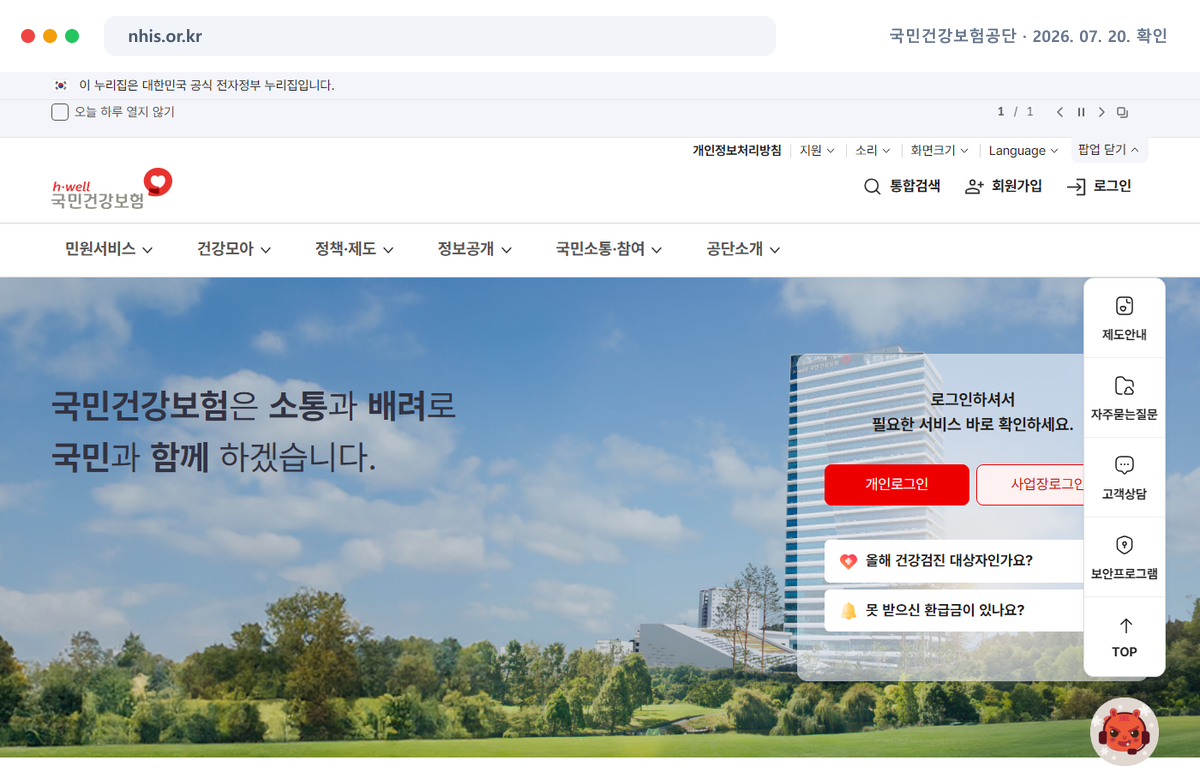Pause the popup slideshow
This screenshot has height=772, width=1200.
coord(1081,112)
